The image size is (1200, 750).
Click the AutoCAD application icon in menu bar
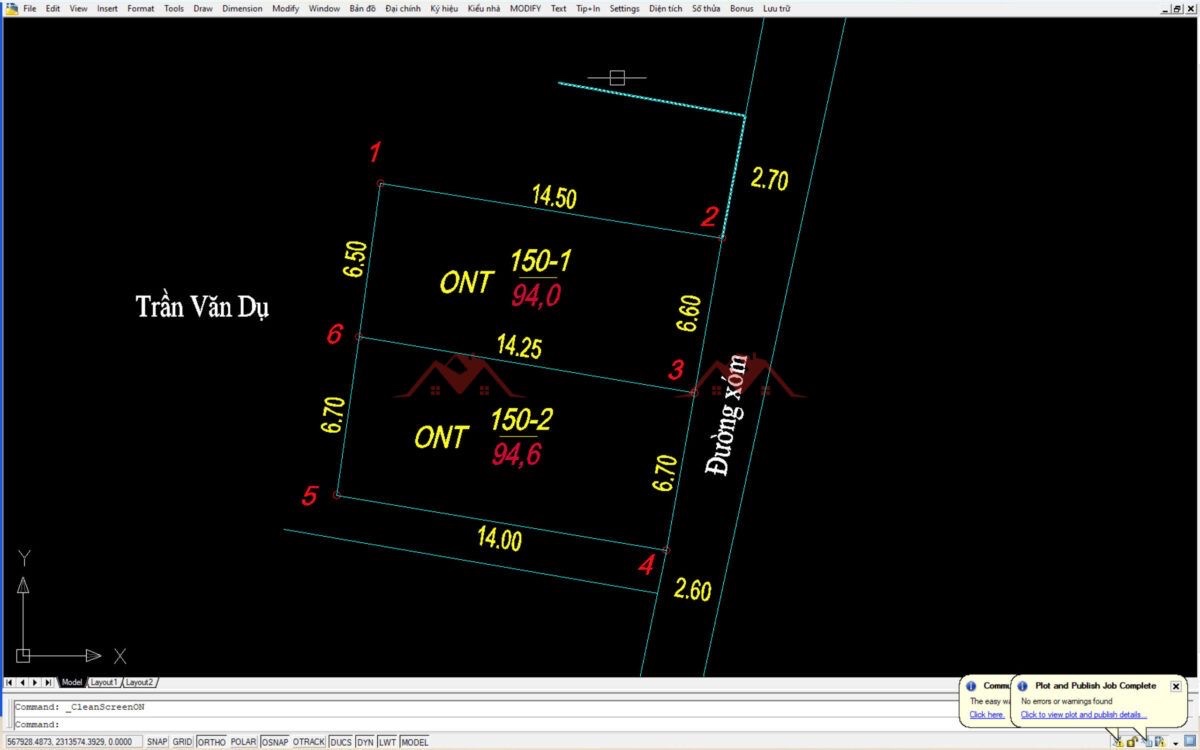11,8
